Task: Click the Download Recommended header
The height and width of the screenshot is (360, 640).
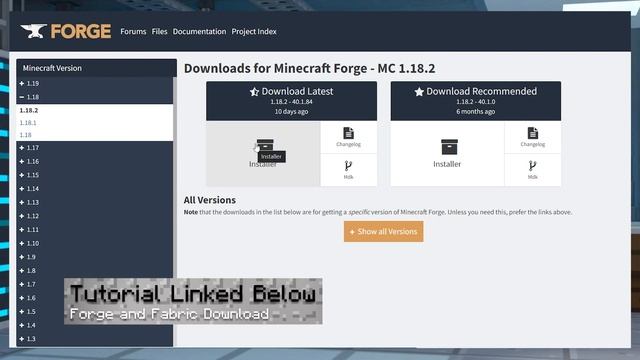Action: [476, 101]
